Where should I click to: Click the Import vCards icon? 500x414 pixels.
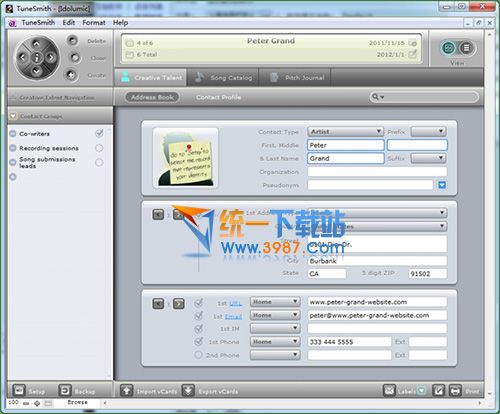pos(126,390)
